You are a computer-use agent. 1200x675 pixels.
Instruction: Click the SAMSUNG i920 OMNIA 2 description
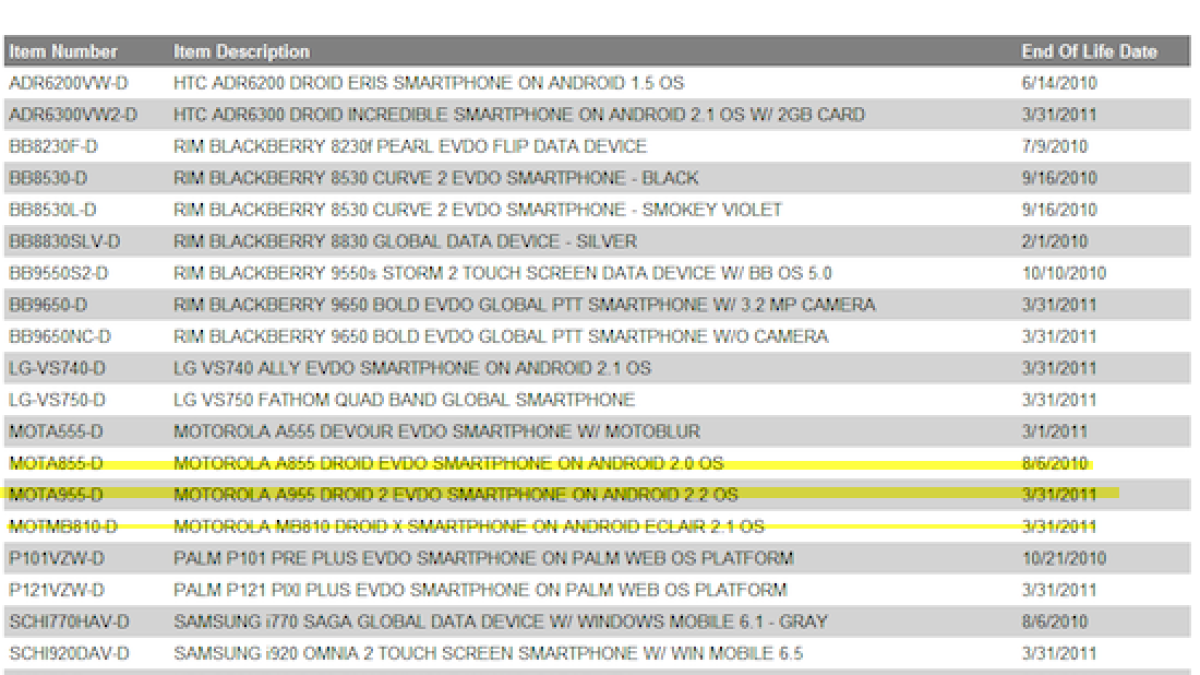click(x=488, y=654)
